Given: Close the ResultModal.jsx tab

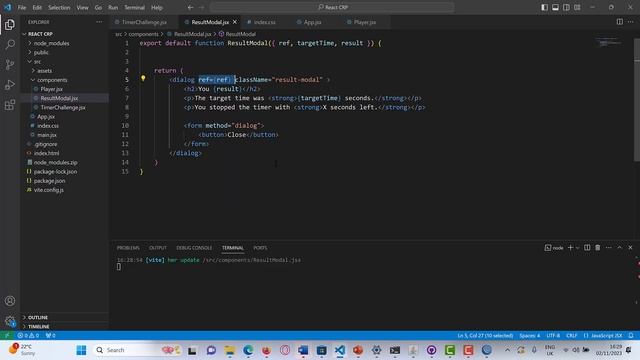Looking at the screenshot, I should pyautogui.click(x=235, y=22).
